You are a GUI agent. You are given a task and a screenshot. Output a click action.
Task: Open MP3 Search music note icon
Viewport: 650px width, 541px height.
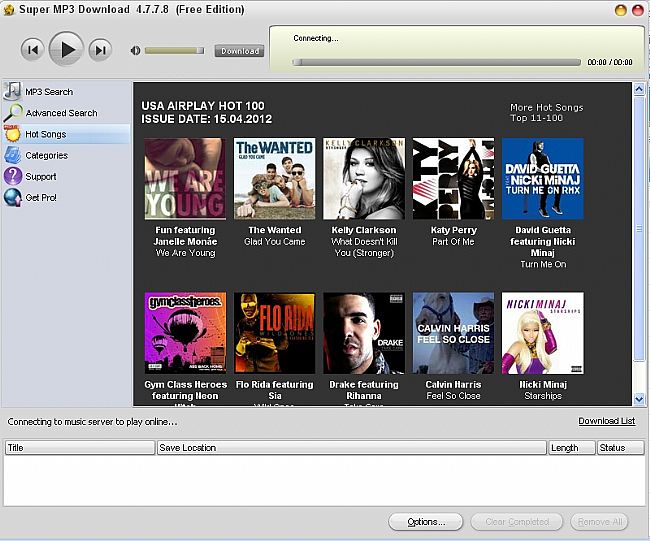pos(12,91)
